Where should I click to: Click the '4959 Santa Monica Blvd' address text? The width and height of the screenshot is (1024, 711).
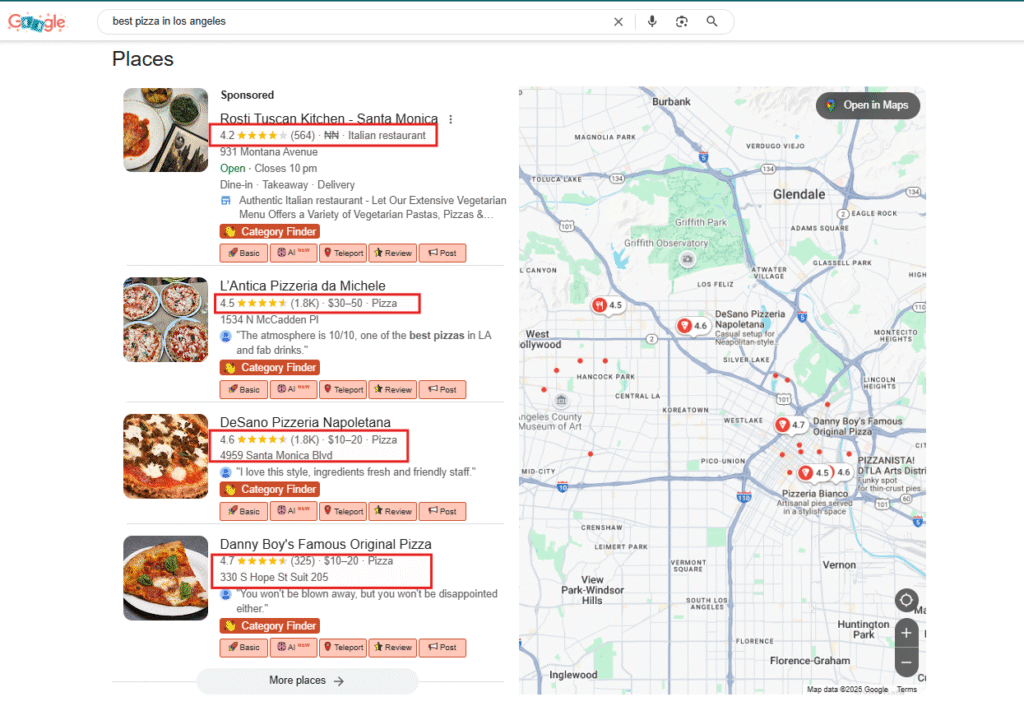(276, 455)
